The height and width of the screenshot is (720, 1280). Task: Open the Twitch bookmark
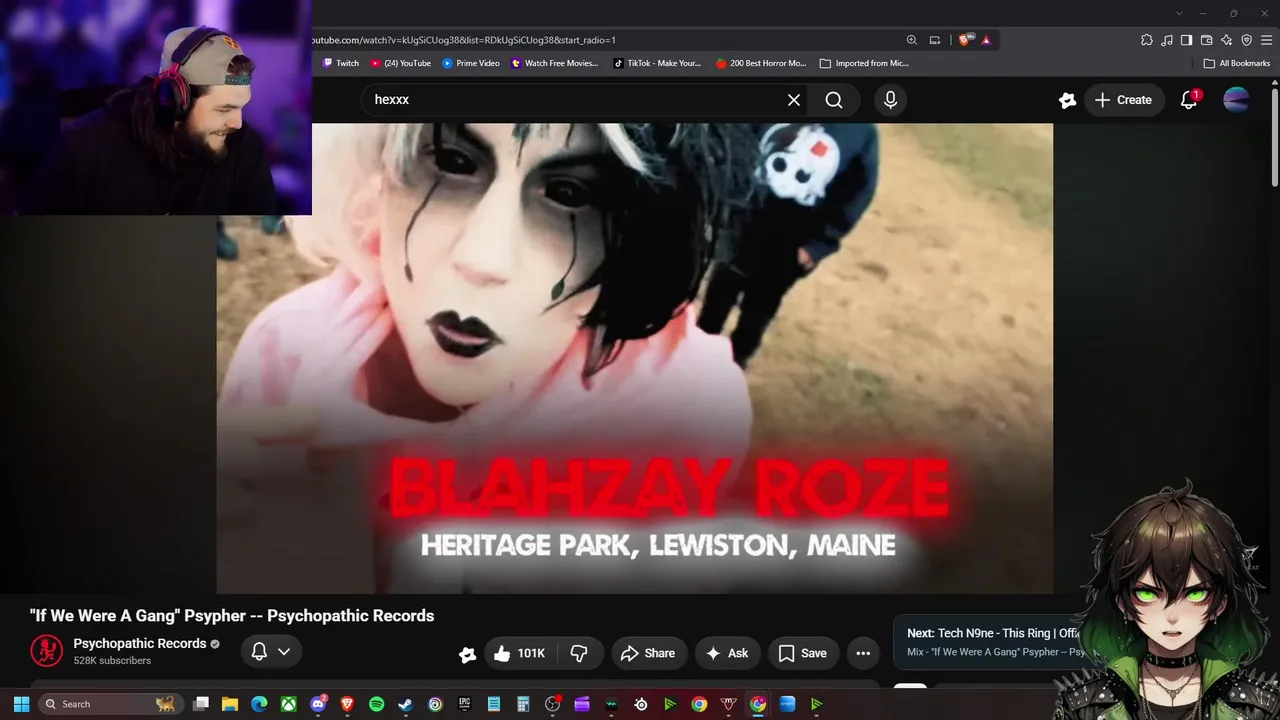tap(340, 63)
